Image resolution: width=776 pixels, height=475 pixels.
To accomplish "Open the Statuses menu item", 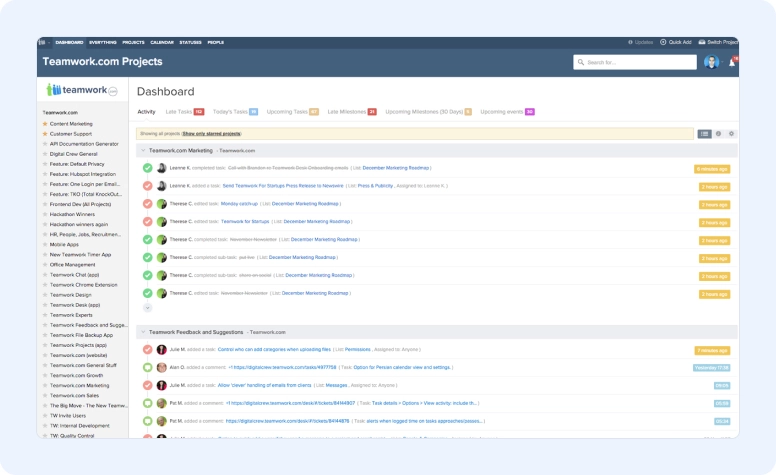I will (x=190, y=43).
